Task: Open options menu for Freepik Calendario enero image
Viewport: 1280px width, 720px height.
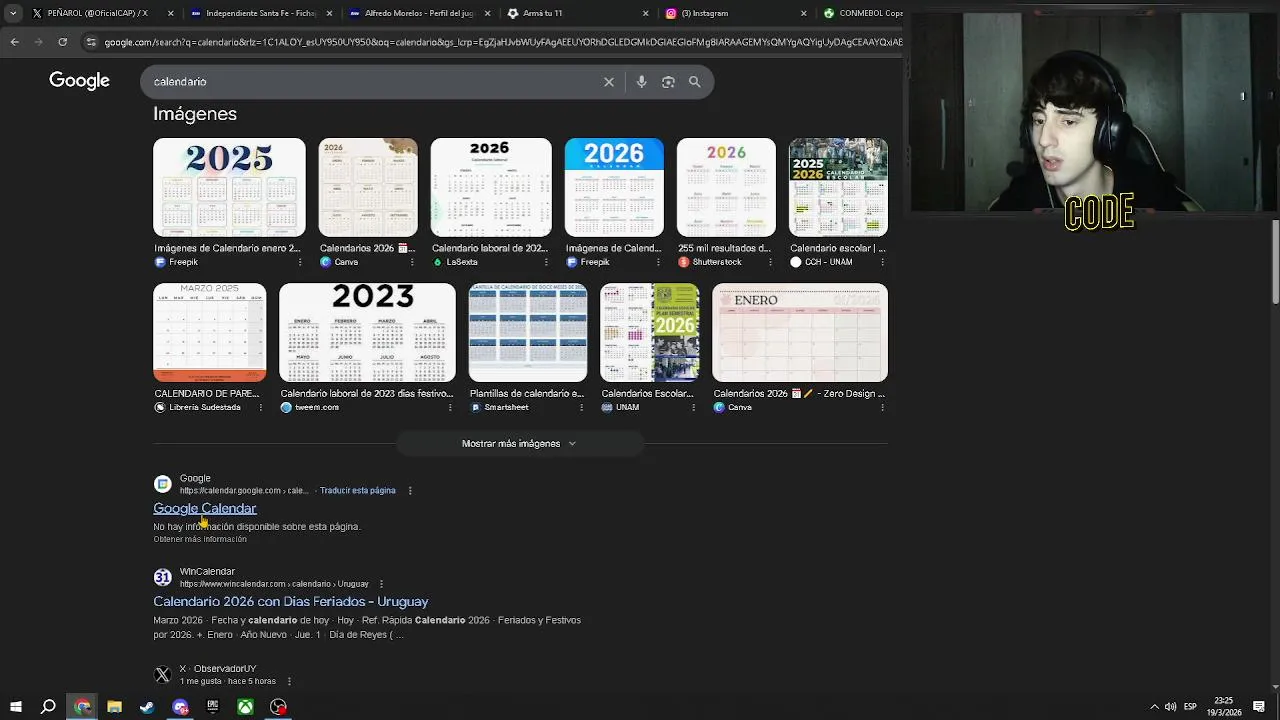Action: (x=300, y=262)
